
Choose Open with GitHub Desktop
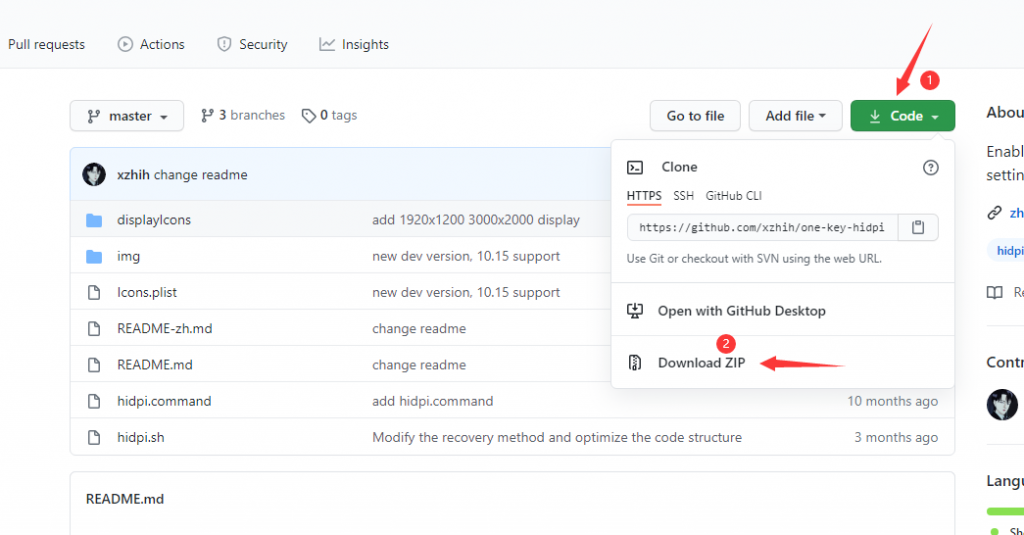741,311
